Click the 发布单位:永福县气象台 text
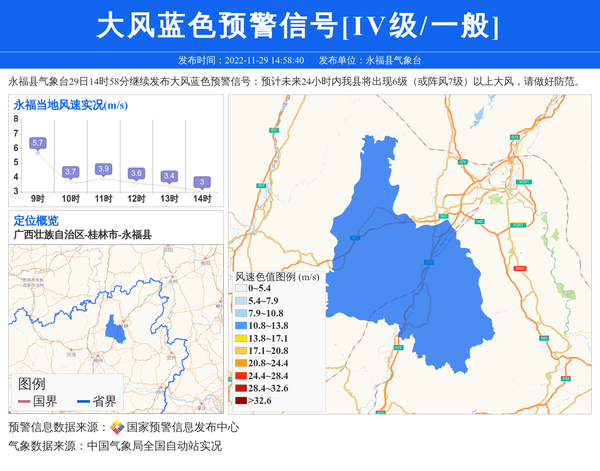This screenshot has width=600, height=471. [x=370, y=60]
